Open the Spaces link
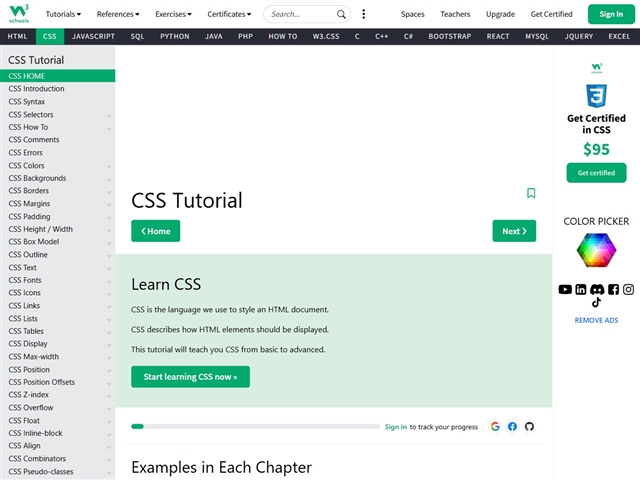 point(413,14)
